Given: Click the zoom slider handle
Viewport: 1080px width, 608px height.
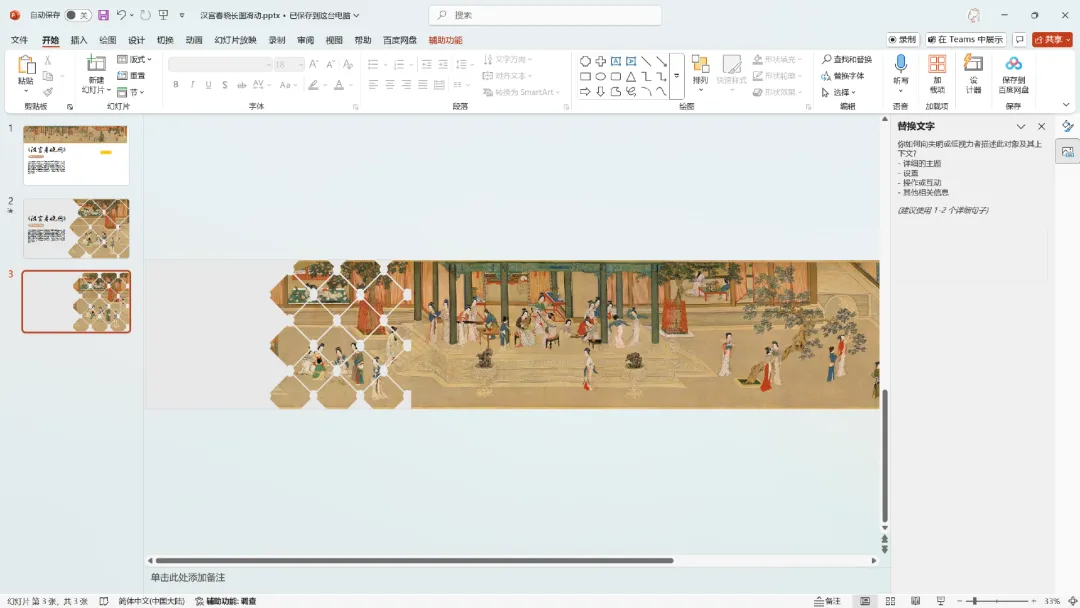Looking at the screenshot, I should pos(975,601).
